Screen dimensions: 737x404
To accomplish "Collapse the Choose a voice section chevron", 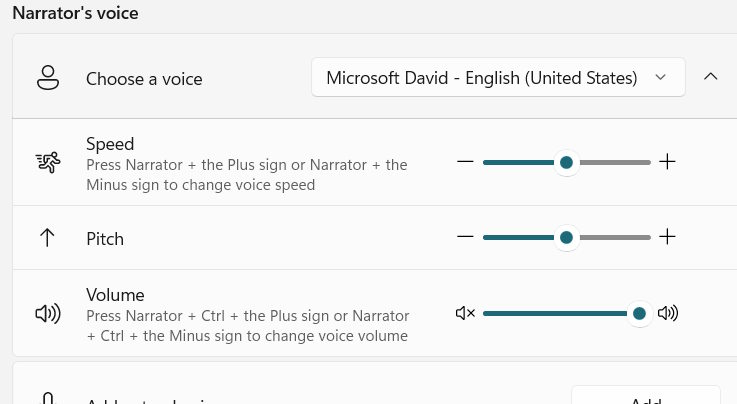I will click(x=711, y=77).
